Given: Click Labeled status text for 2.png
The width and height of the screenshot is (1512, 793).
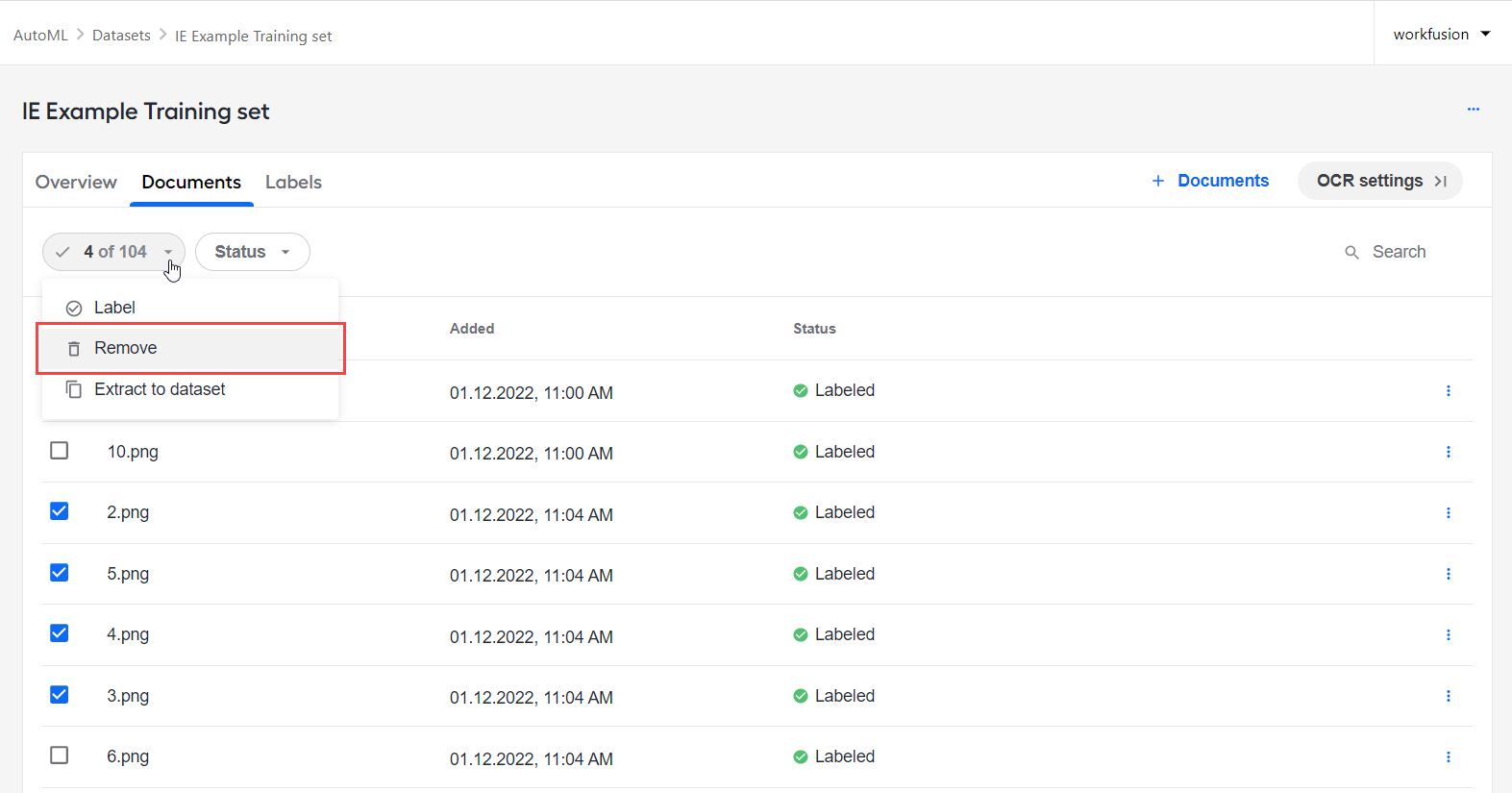Looking at the screenshot, I should (845, 512).
